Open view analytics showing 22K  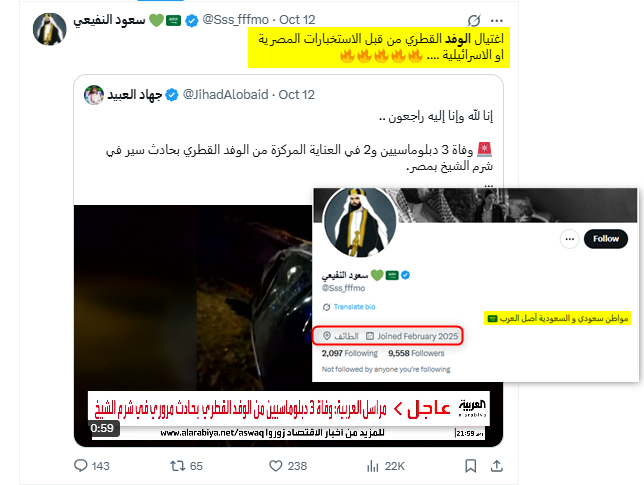[x=373, y=466]
